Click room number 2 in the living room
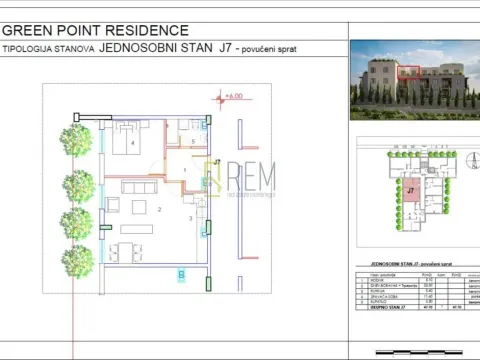The image size is (480, 360). pos(159,209)
